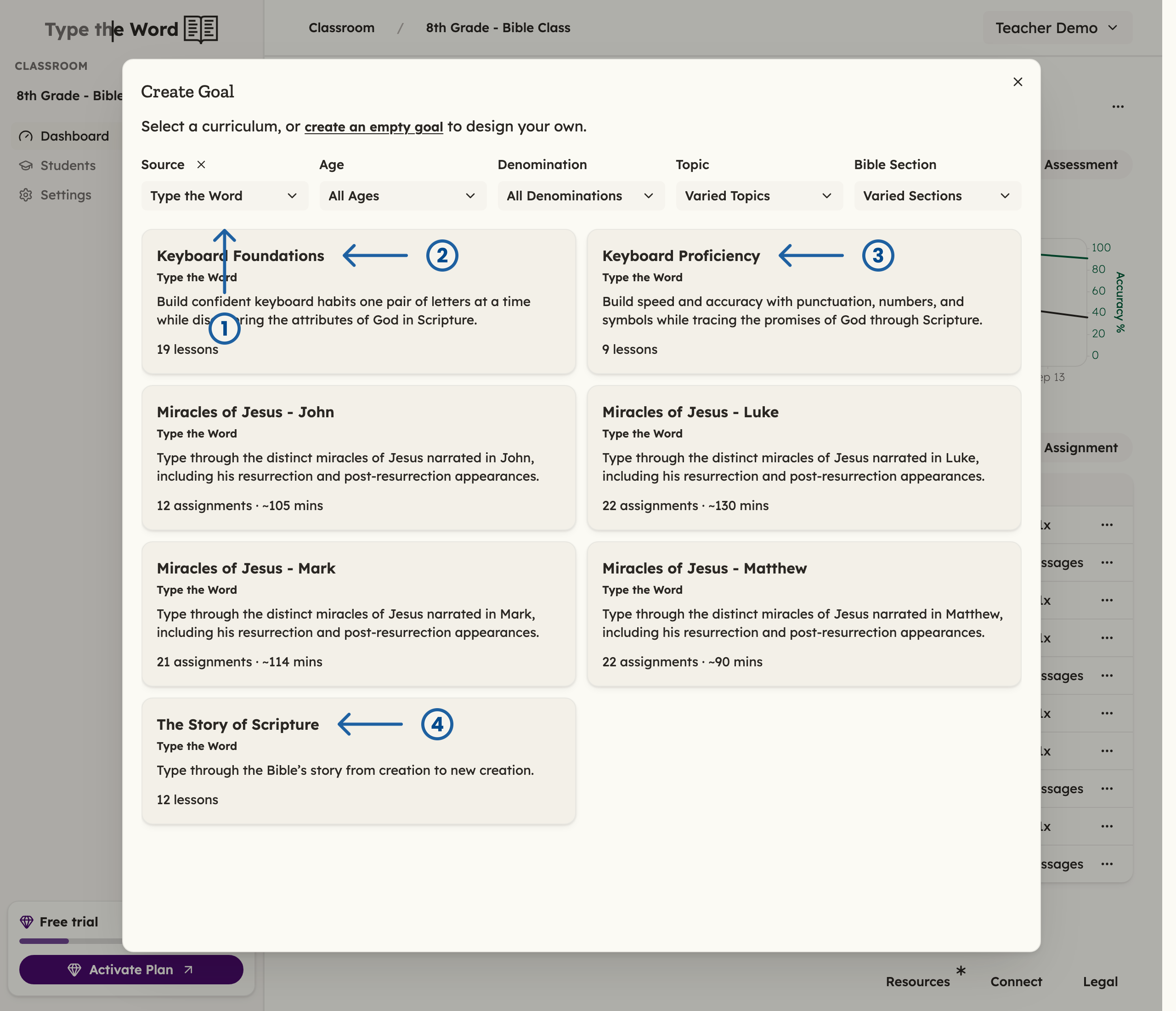Open Resources in the footer

(x=918, y=982)
